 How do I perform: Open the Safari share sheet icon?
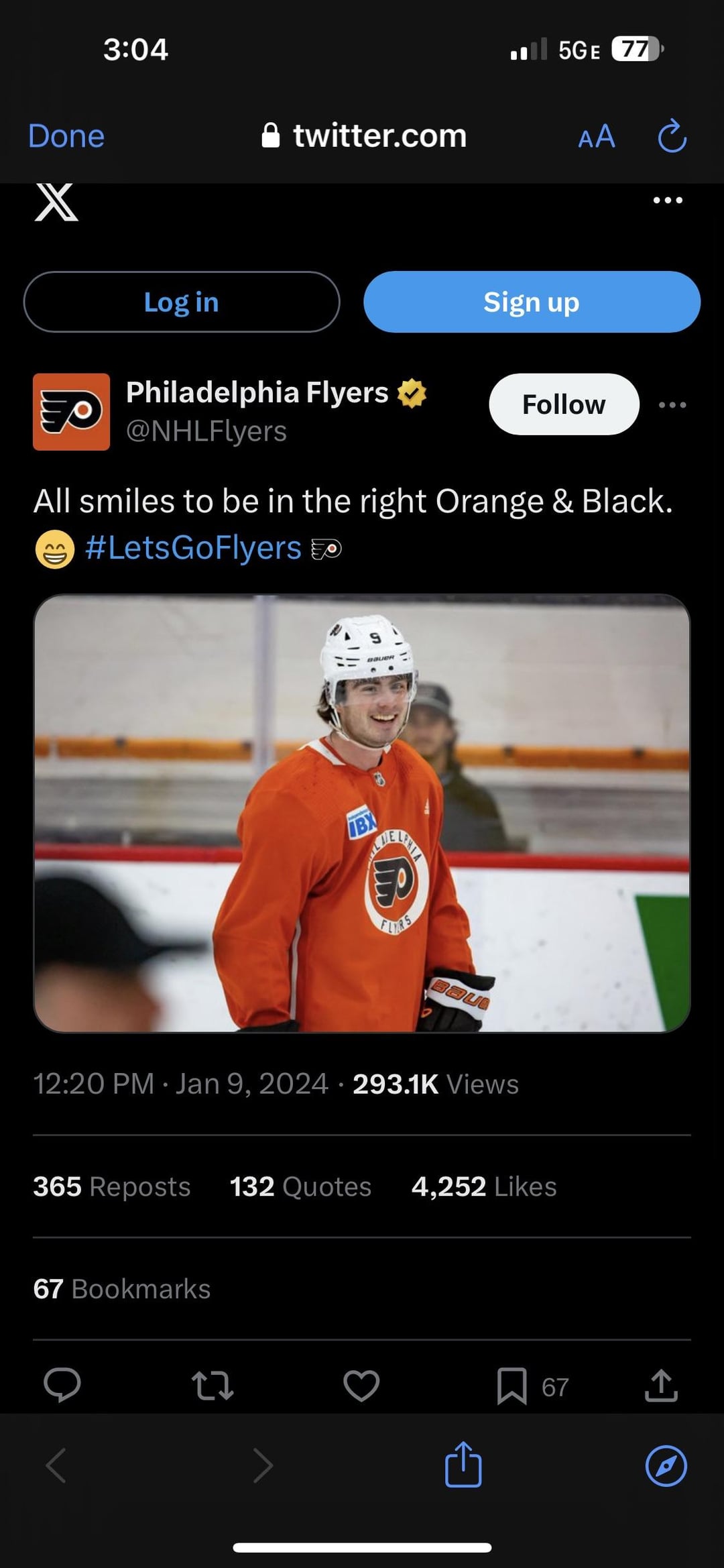pyautogui.click(x=463, y=1465)
